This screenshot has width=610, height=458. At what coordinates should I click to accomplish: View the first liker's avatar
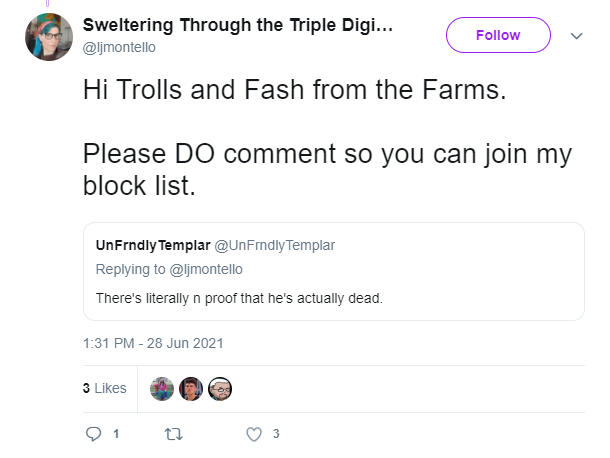coord(161,388)
